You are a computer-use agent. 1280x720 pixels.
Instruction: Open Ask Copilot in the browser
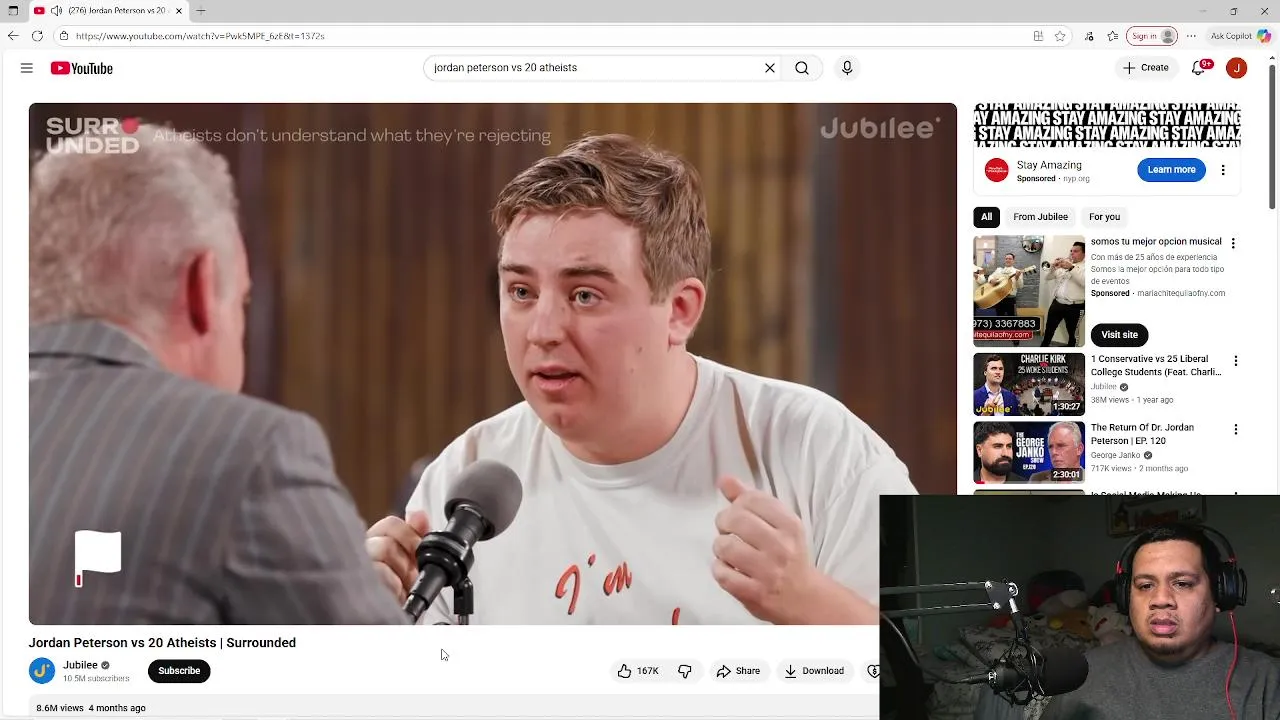(x=1240, y=36)
